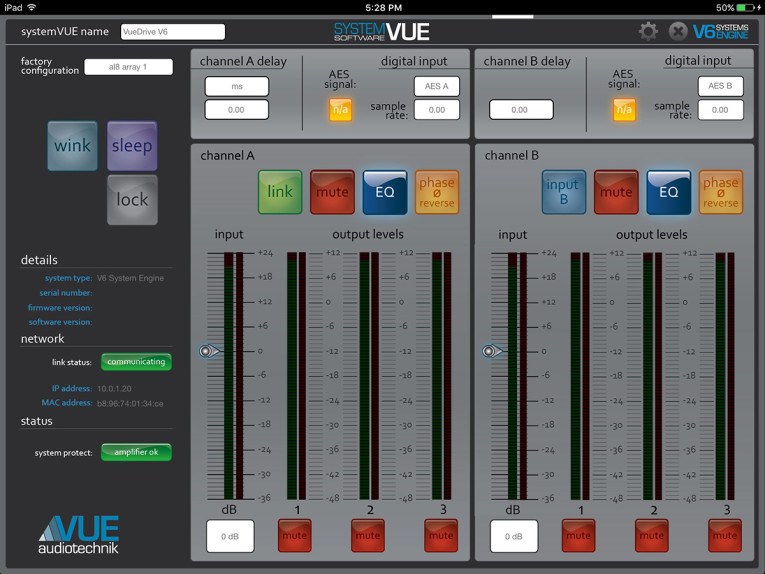Click channel B 0 dB input gain box

pos(514,536)
